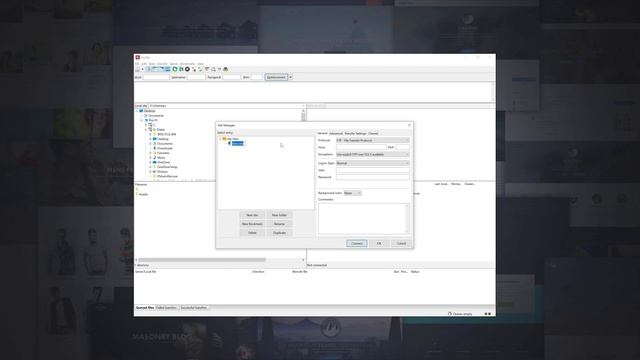Open the File menu
The image size is (640, 360).
[x=138, y=64]
